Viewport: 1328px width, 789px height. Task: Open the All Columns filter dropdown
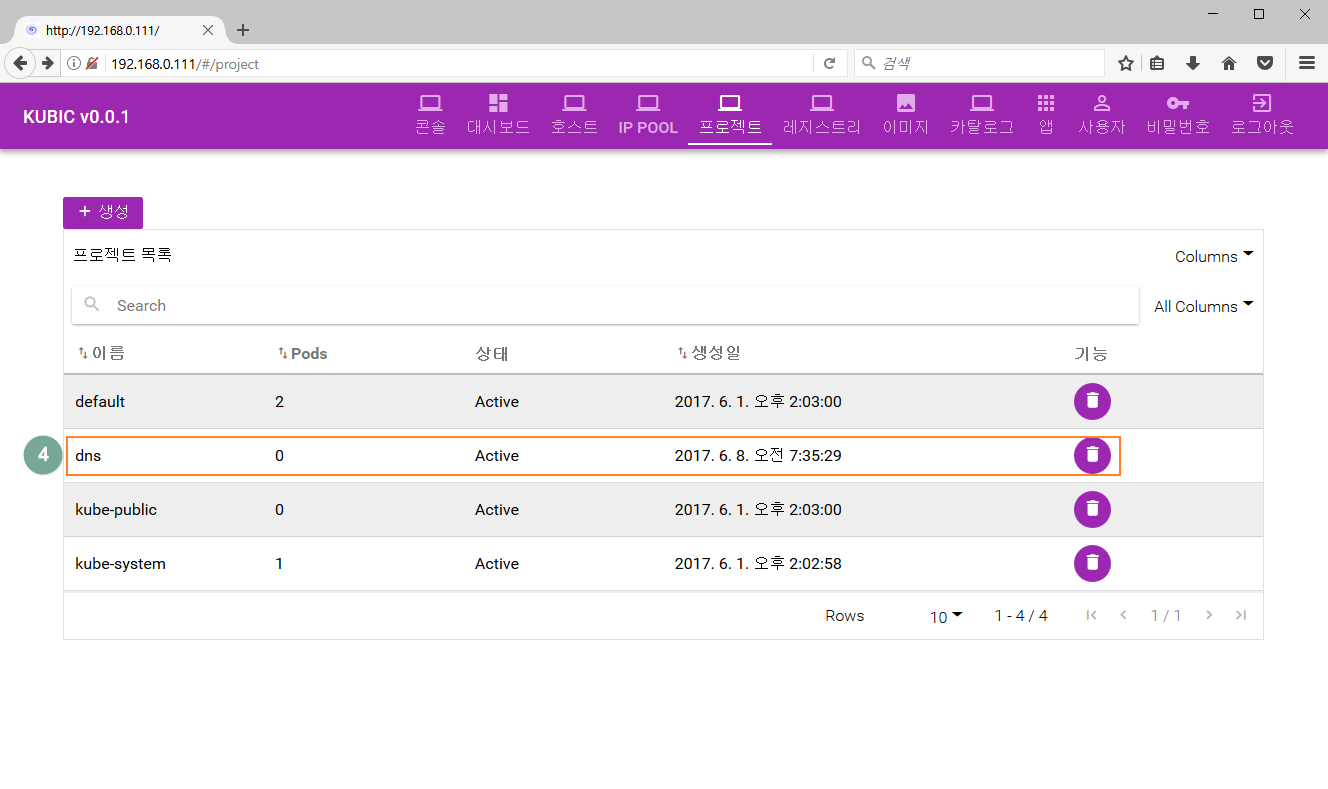[1203, 306]
